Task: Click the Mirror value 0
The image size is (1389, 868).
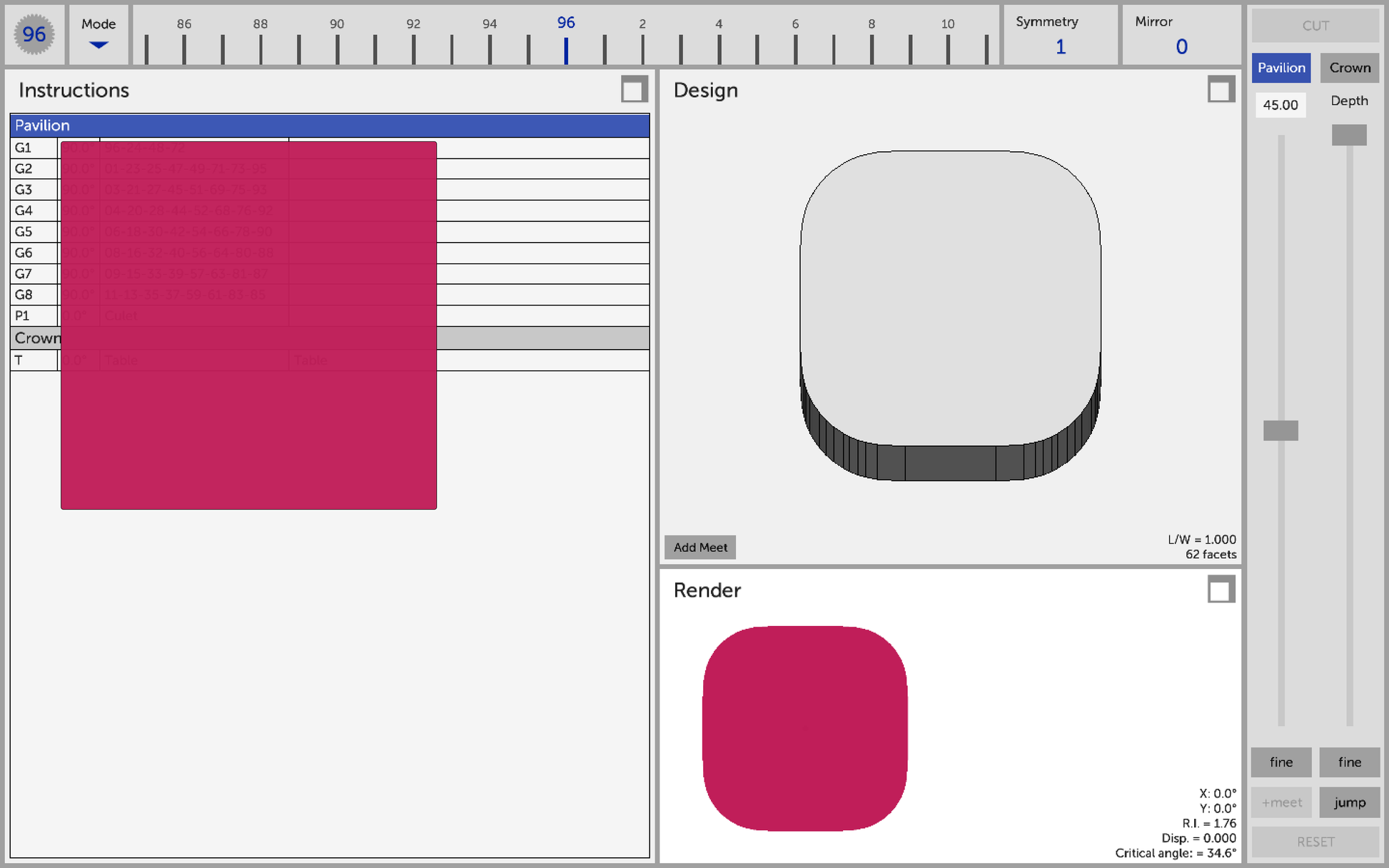Action: [x=1182, y=47]
